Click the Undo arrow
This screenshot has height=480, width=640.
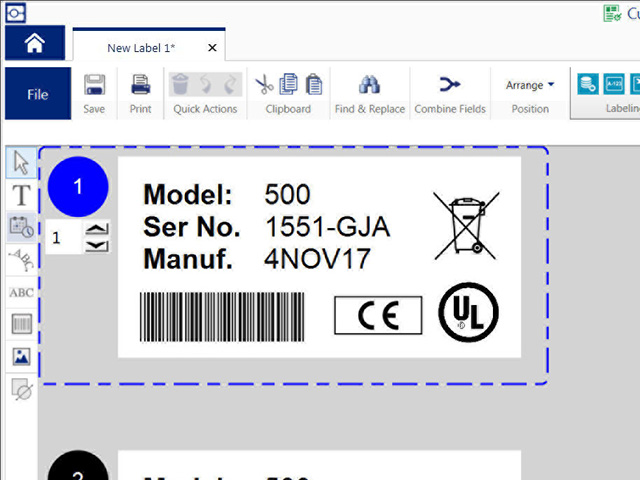pos(206,84)
